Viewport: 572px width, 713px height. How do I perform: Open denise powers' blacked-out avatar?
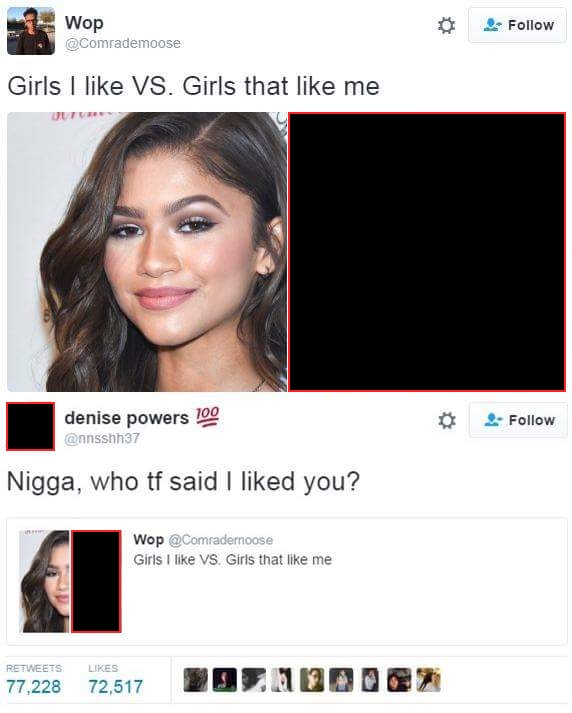(x=30, y=427)
